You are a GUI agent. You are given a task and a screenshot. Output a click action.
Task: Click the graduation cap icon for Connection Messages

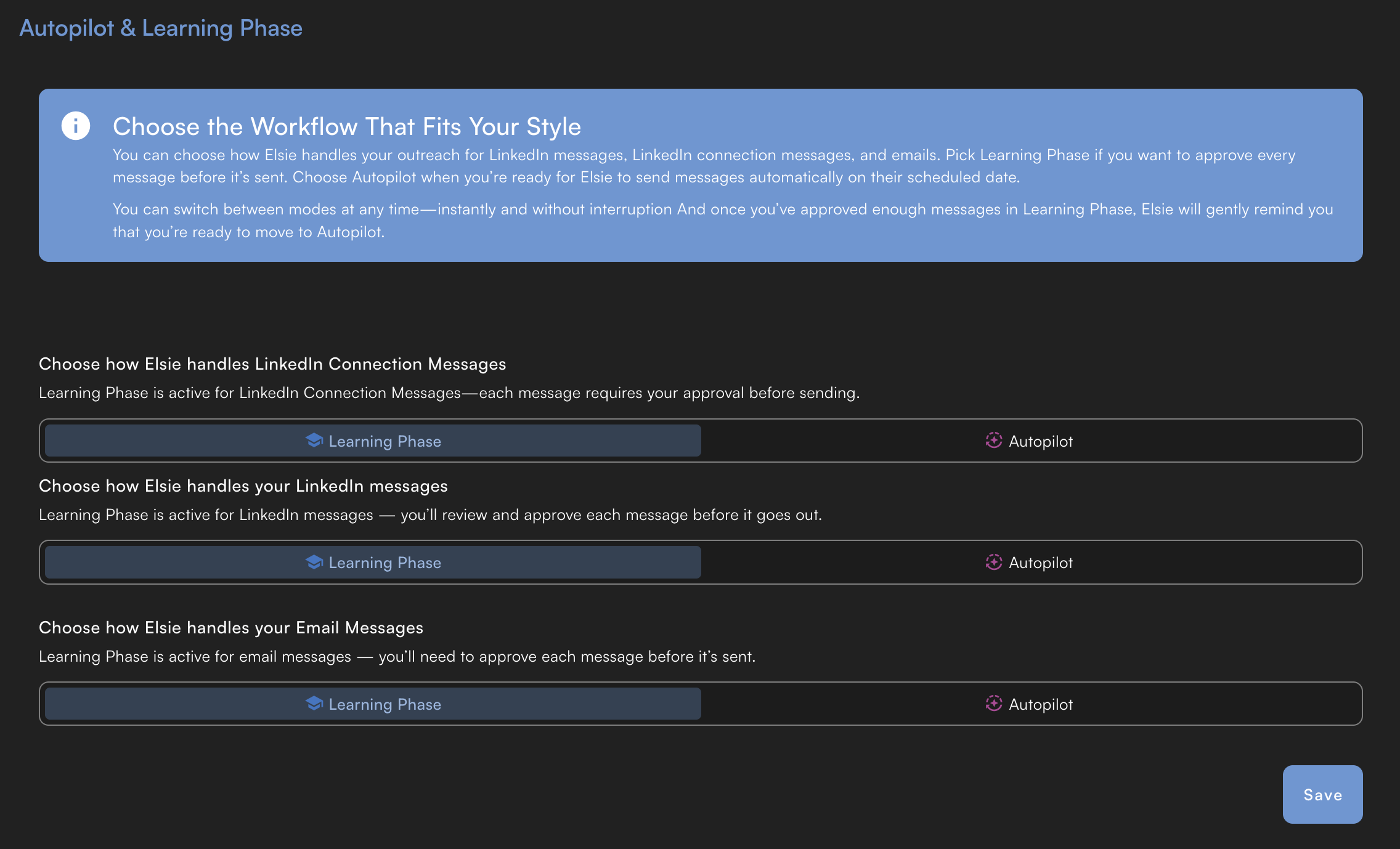tap(315, 441)
